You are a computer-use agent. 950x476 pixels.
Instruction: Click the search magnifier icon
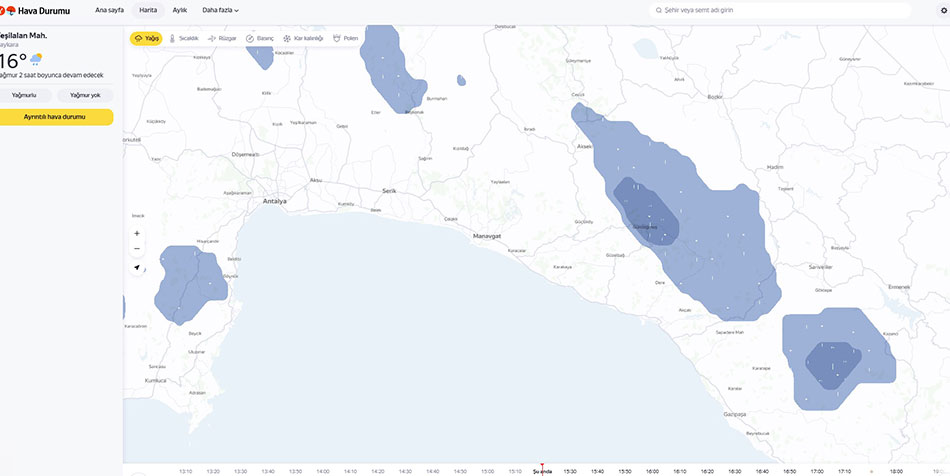coord(659,10)
